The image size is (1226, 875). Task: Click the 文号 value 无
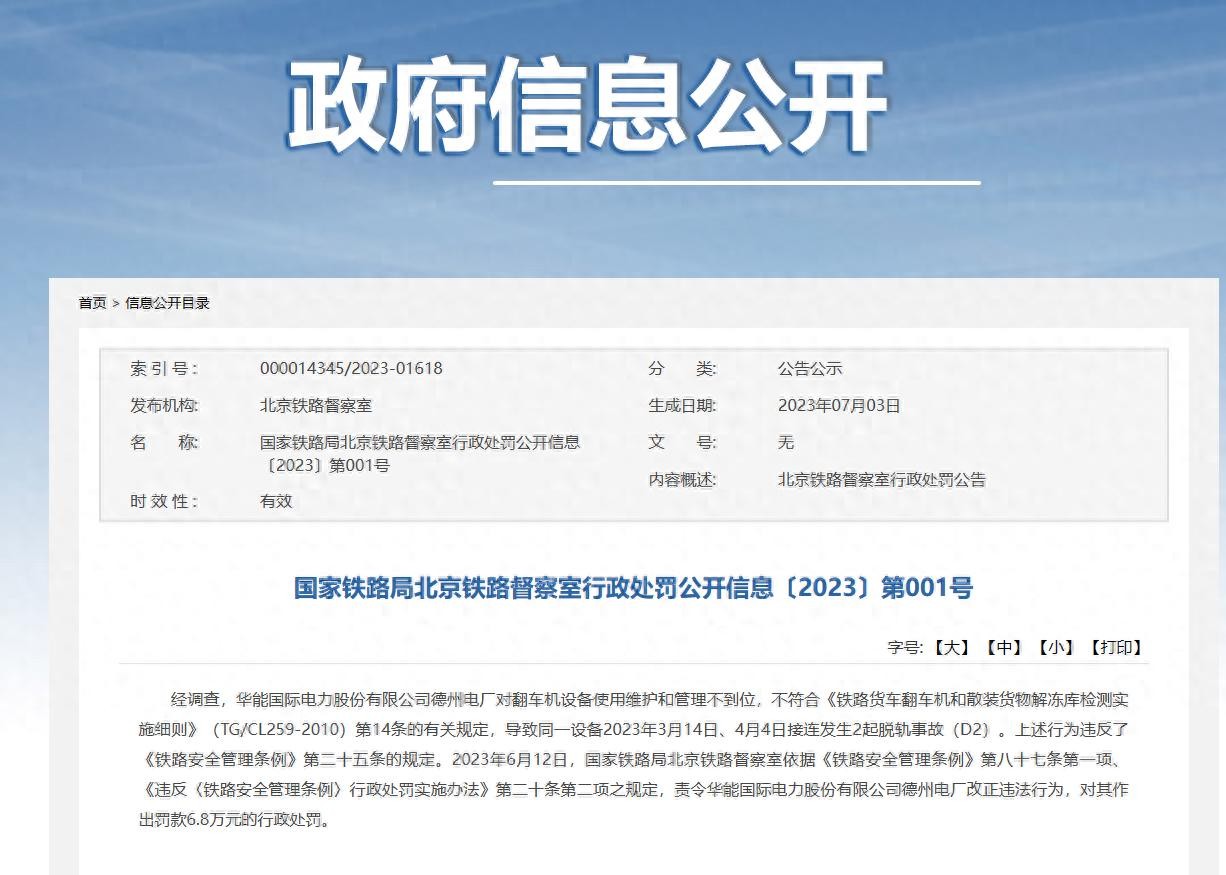(x=786, y=442)
